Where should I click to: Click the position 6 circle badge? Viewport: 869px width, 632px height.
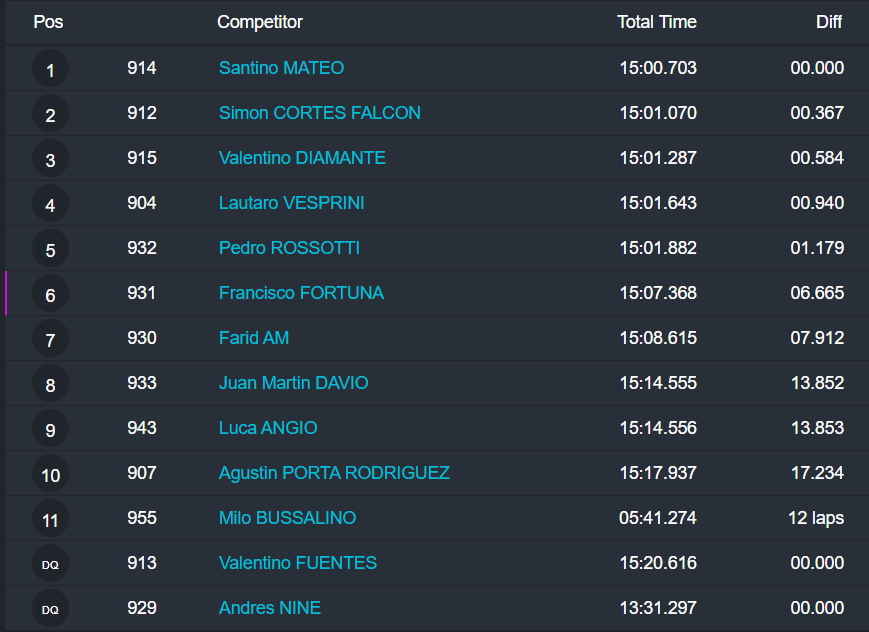point(50,295)
